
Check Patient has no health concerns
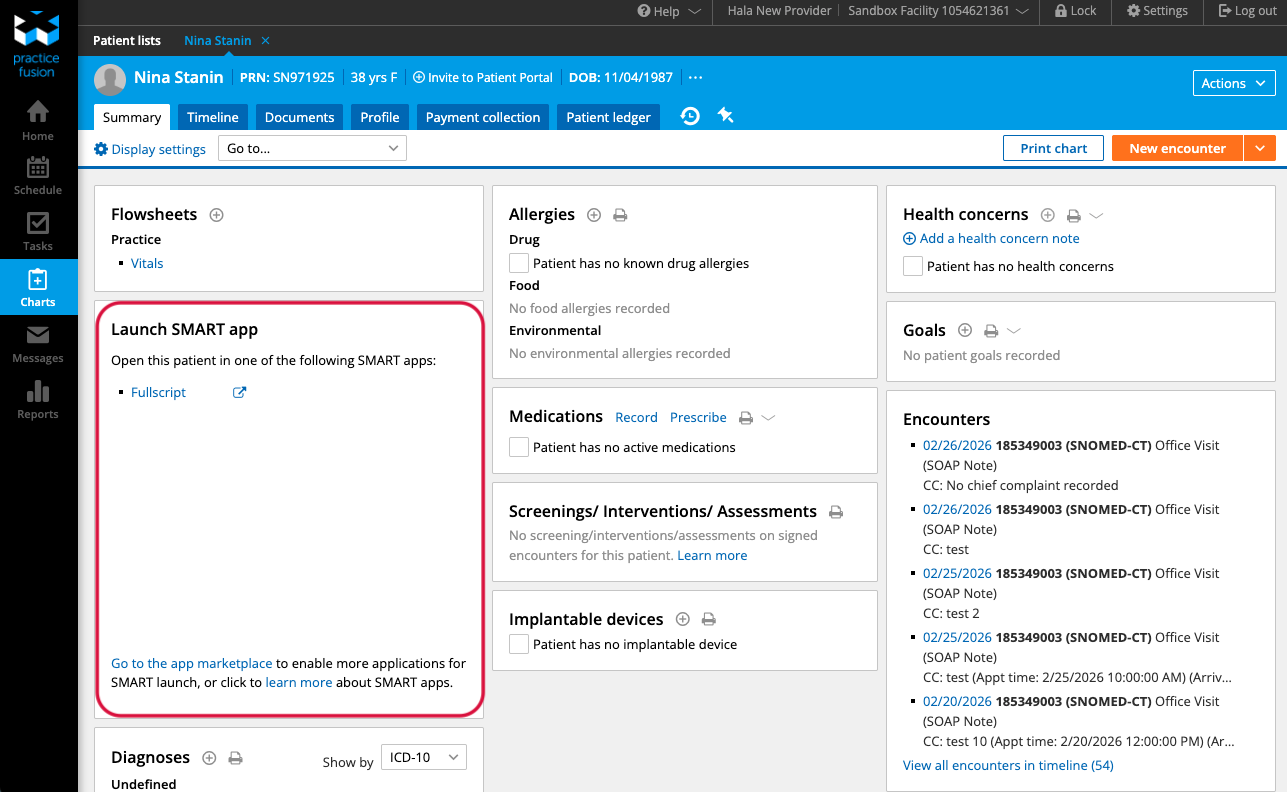coord(913,266)
